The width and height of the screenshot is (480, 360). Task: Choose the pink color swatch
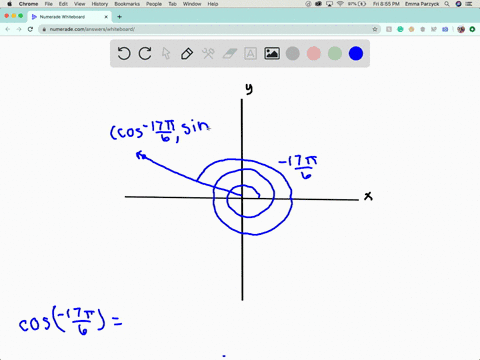pos(314,53)
